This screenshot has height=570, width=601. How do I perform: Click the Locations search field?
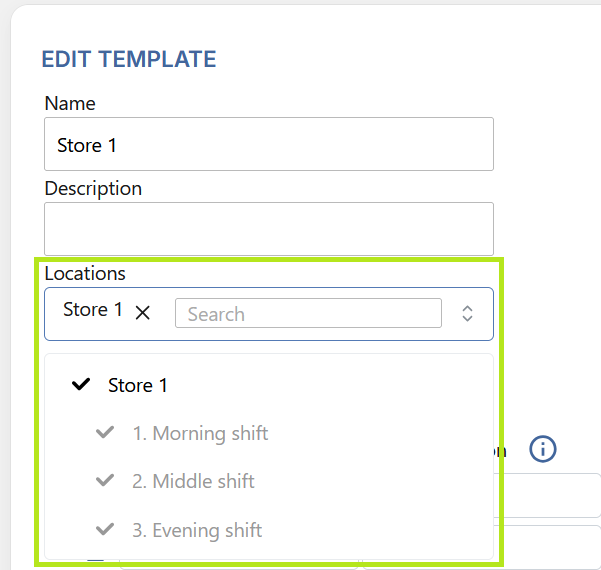coord(308,314)
